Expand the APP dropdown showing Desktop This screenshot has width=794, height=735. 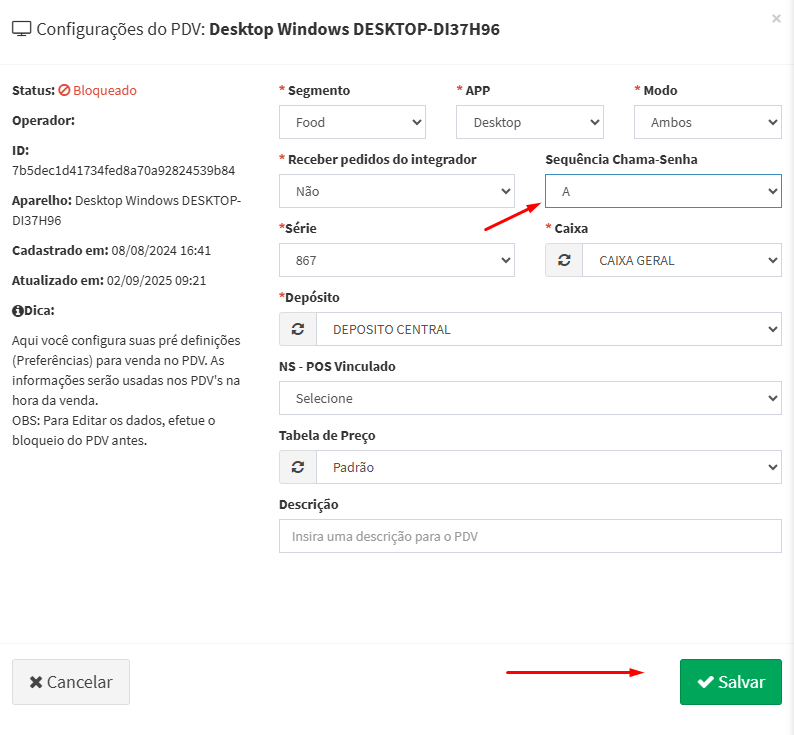tap(529, 123)
